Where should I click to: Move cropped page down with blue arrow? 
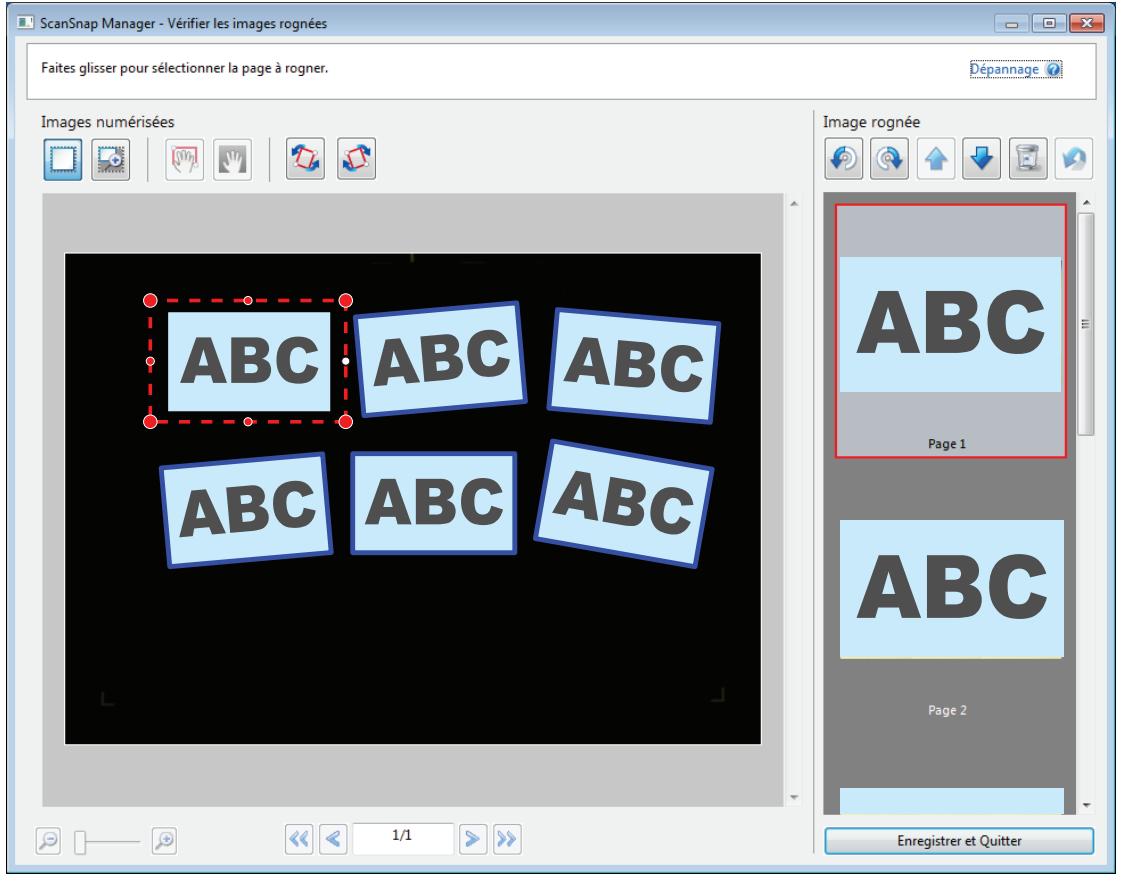coord(982,159)
